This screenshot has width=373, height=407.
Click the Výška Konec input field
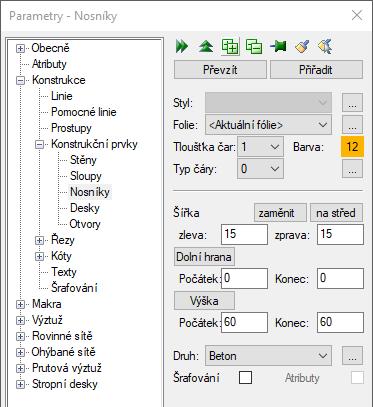pyautogui.click(x=340, y=322)
